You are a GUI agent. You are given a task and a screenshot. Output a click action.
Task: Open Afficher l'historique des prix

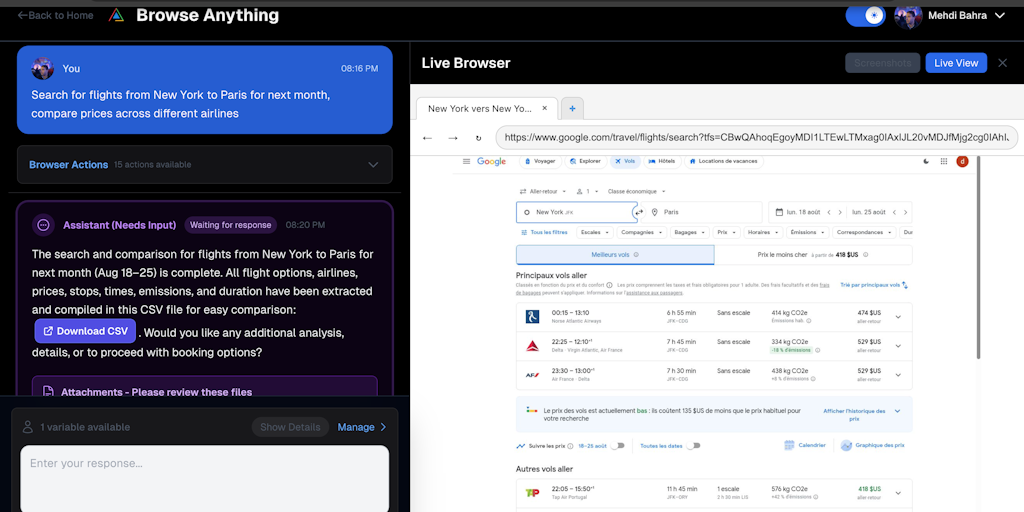(x=860, y=414)
